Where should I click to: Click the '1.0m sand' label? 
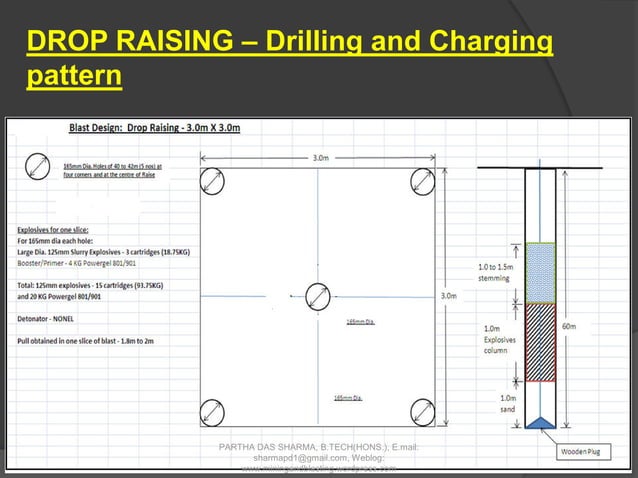click(508, 404)
